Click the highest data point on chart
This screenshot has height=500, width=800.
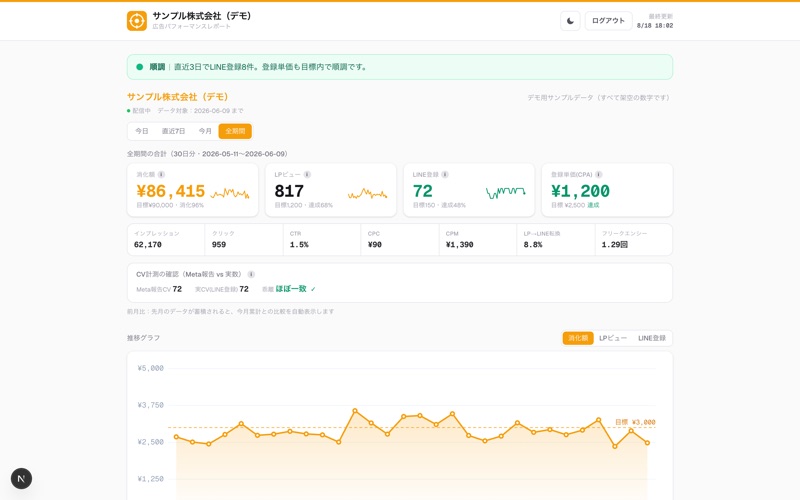click(x=355, y=410)
